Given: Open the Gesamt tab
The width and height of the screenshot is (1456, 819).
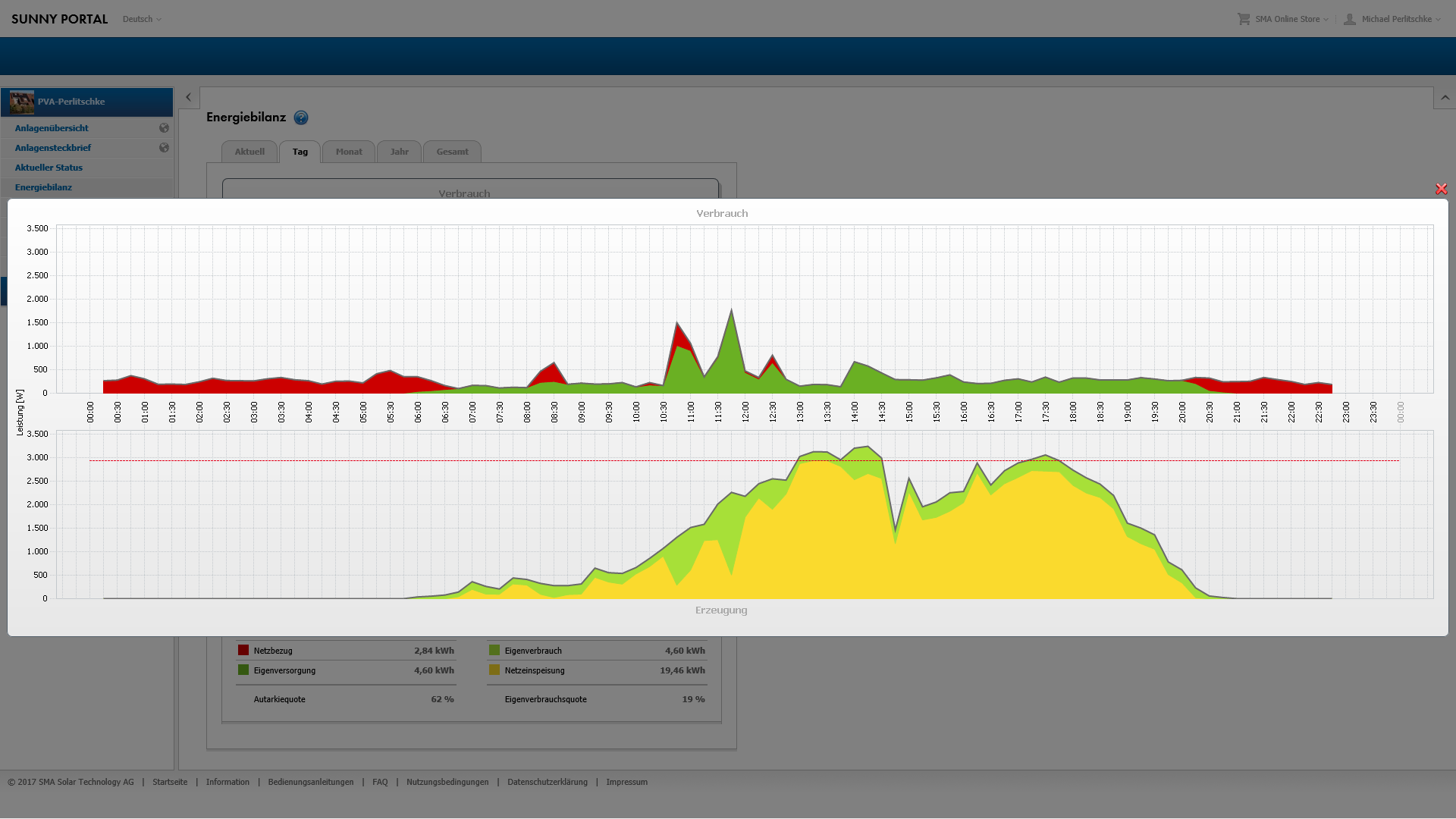Looking at the screenshot, I should tap(452, 152).
